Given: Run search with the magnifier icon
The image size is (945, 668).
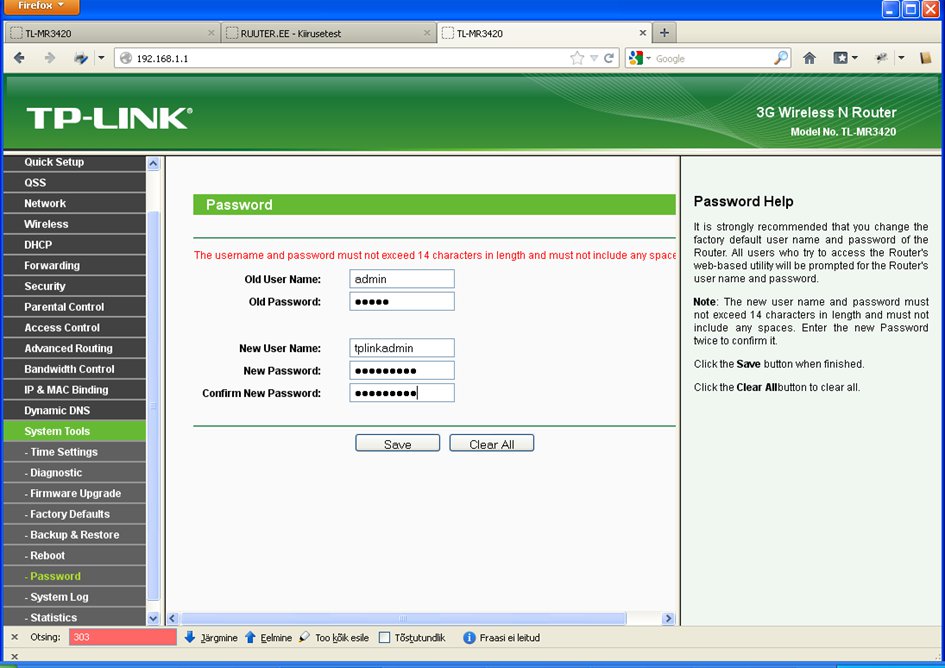Looking at the screenshot, I should (780, 58).
